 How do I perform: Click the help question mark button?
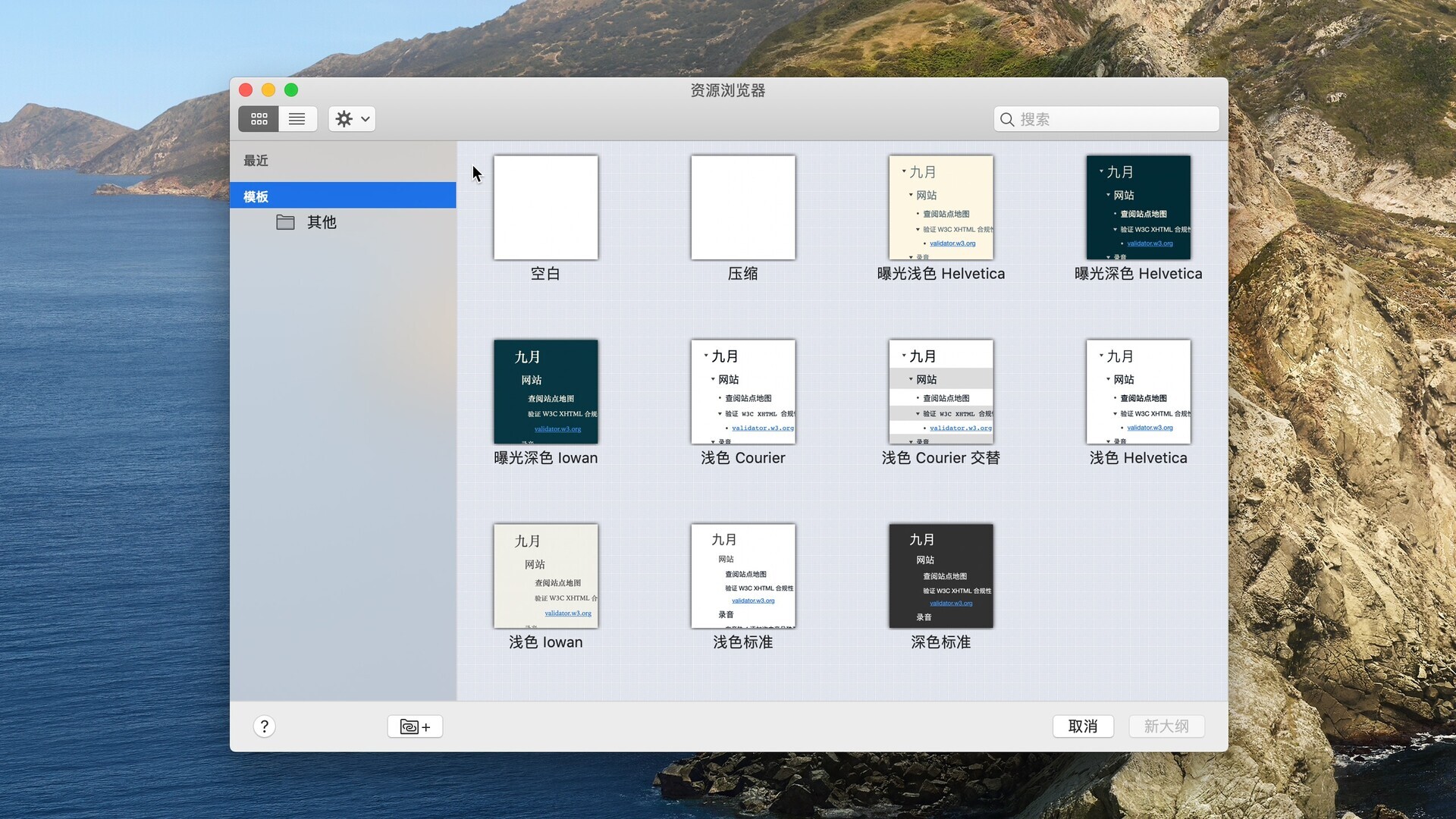[x=263, y=726]
